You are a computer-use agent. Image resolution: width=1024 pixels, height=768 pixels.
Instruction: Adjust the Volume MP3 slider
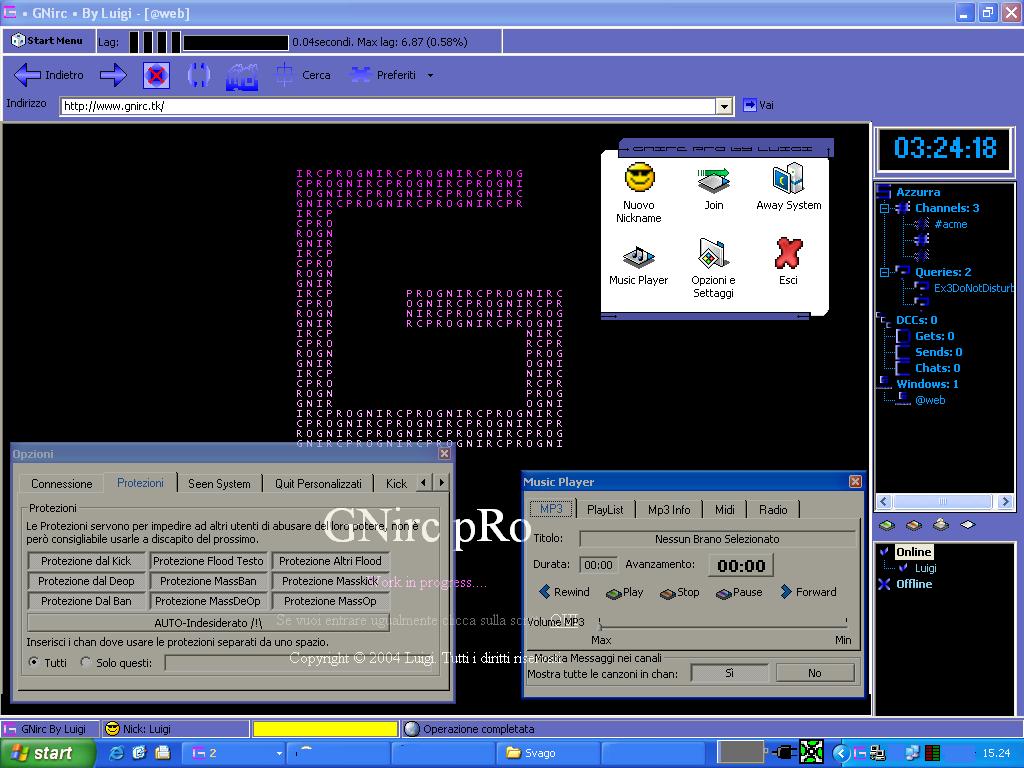(x=722, y=623)
